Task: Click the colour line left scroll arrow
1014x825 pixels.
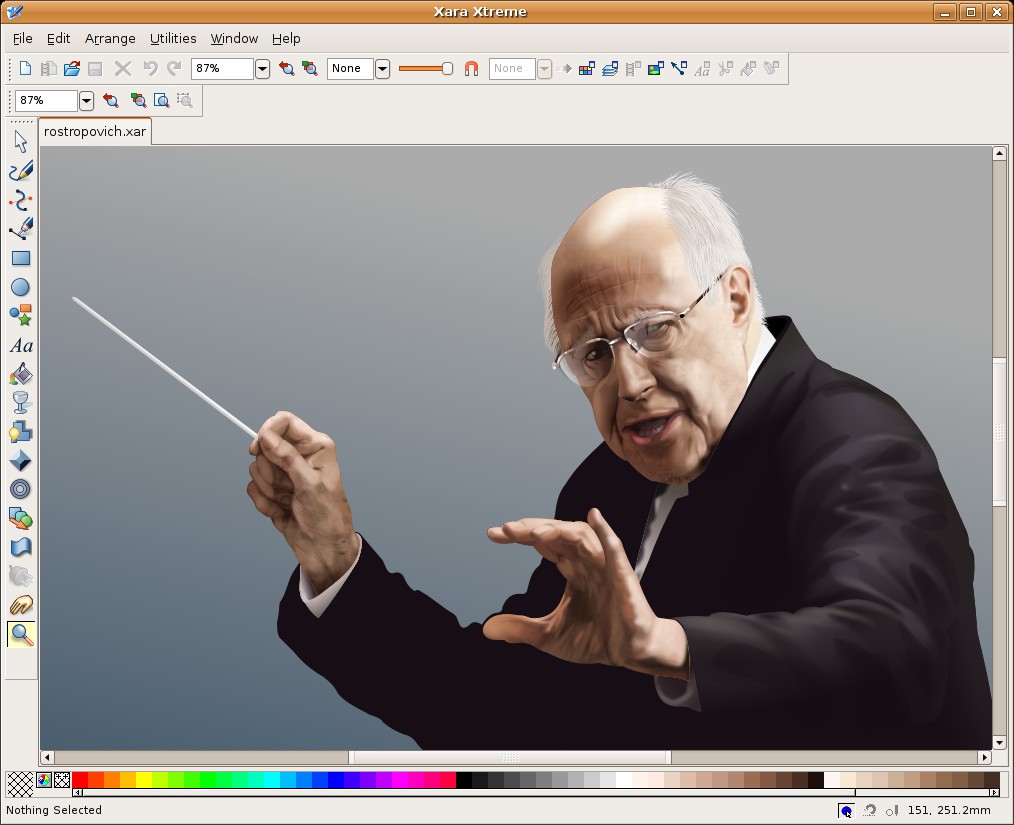Action: 77,793
